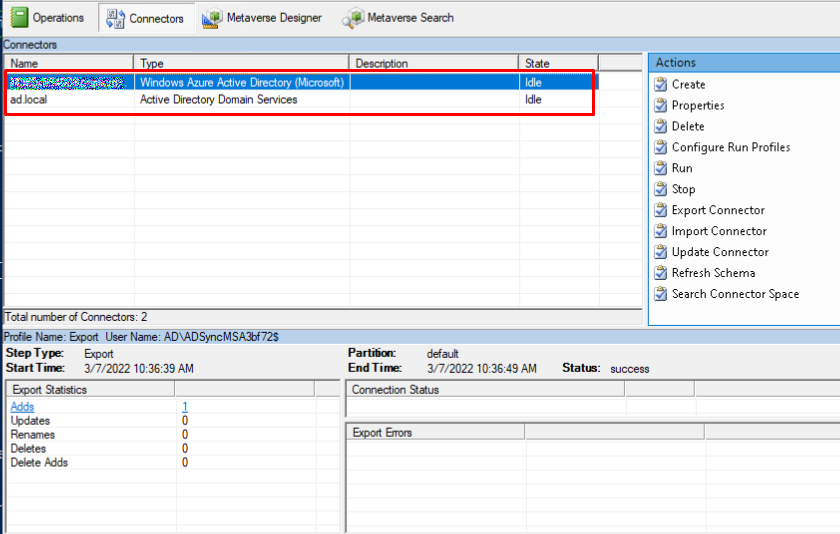Click the Adds count value 1 link
The width and height of the screenshot is (840, 534).
185,407
